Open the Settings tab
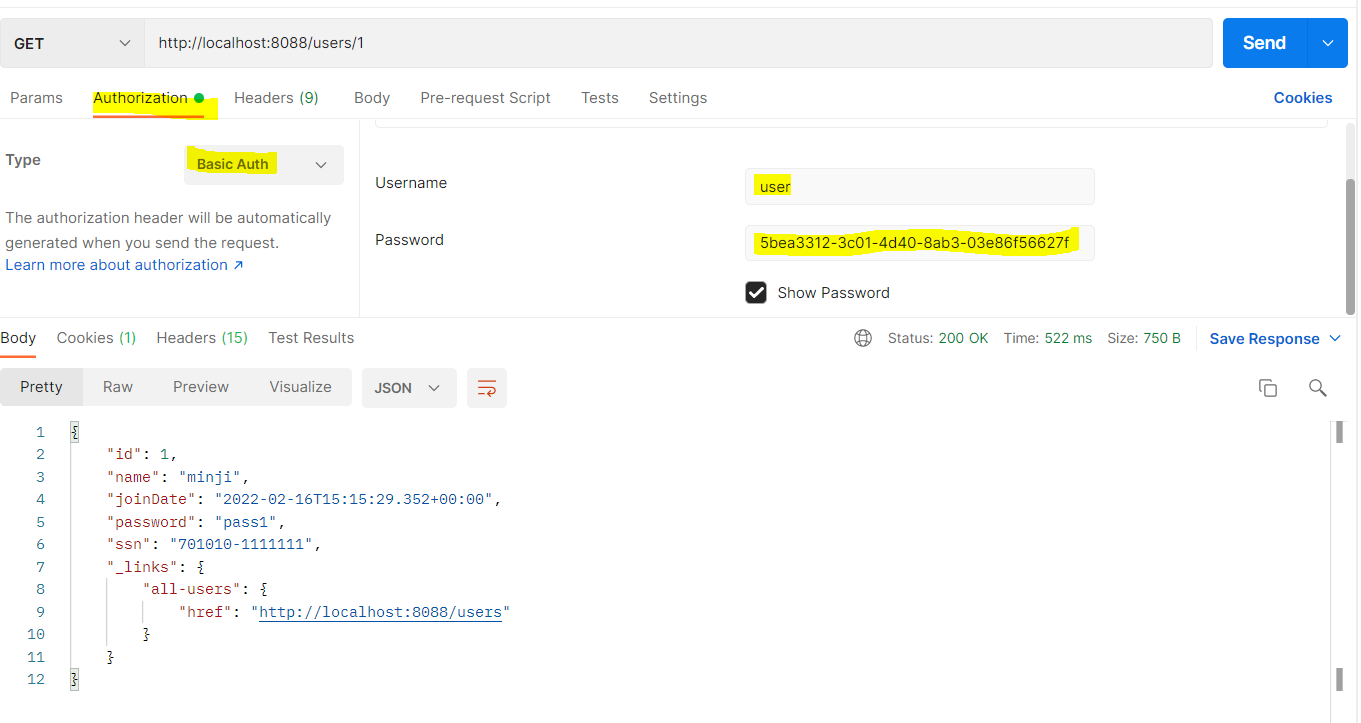The image size is (1361, 723). (678, 98)
